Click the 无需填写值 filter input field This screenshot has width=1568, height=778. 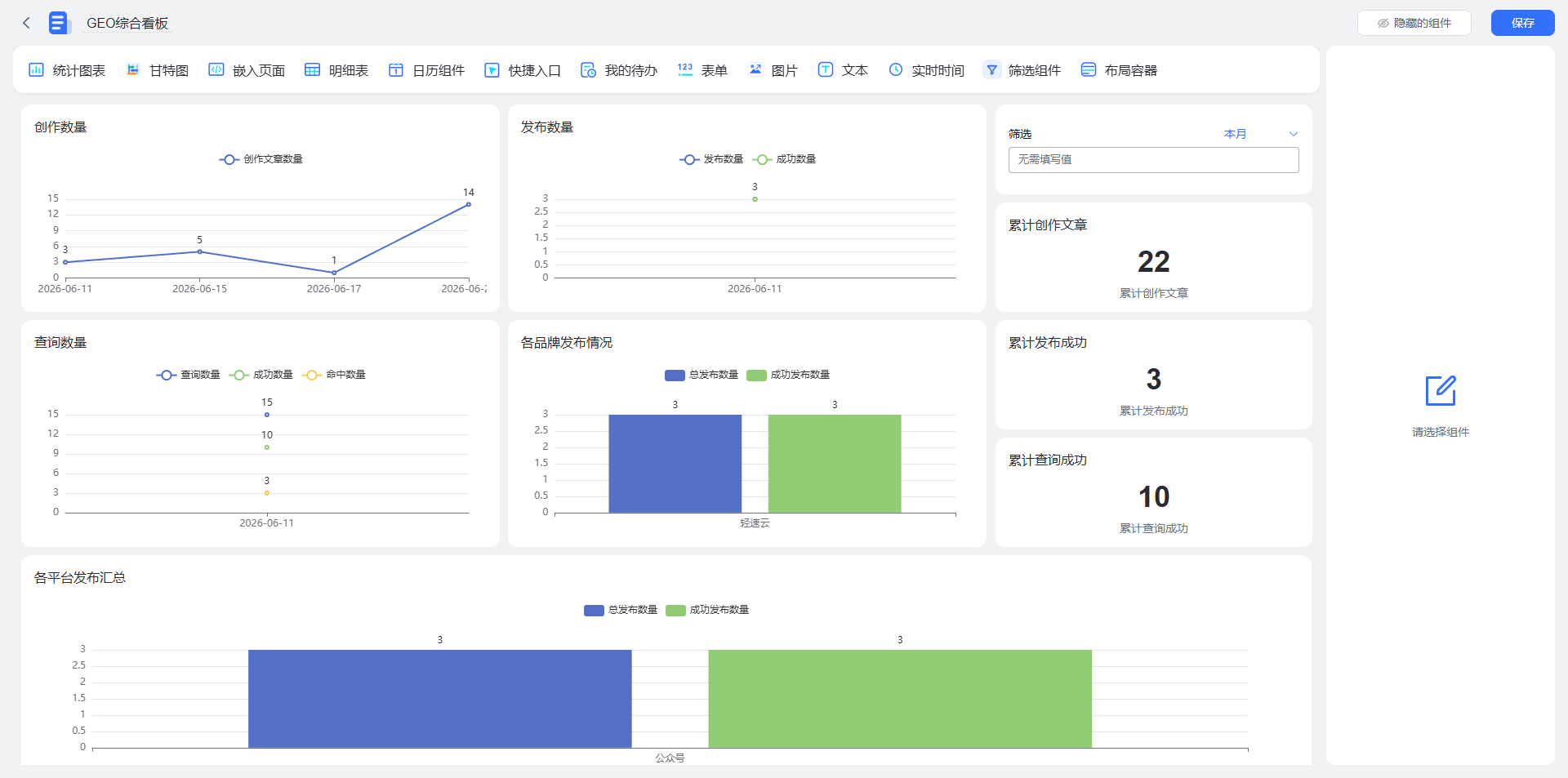click(x=1153, y=160)
